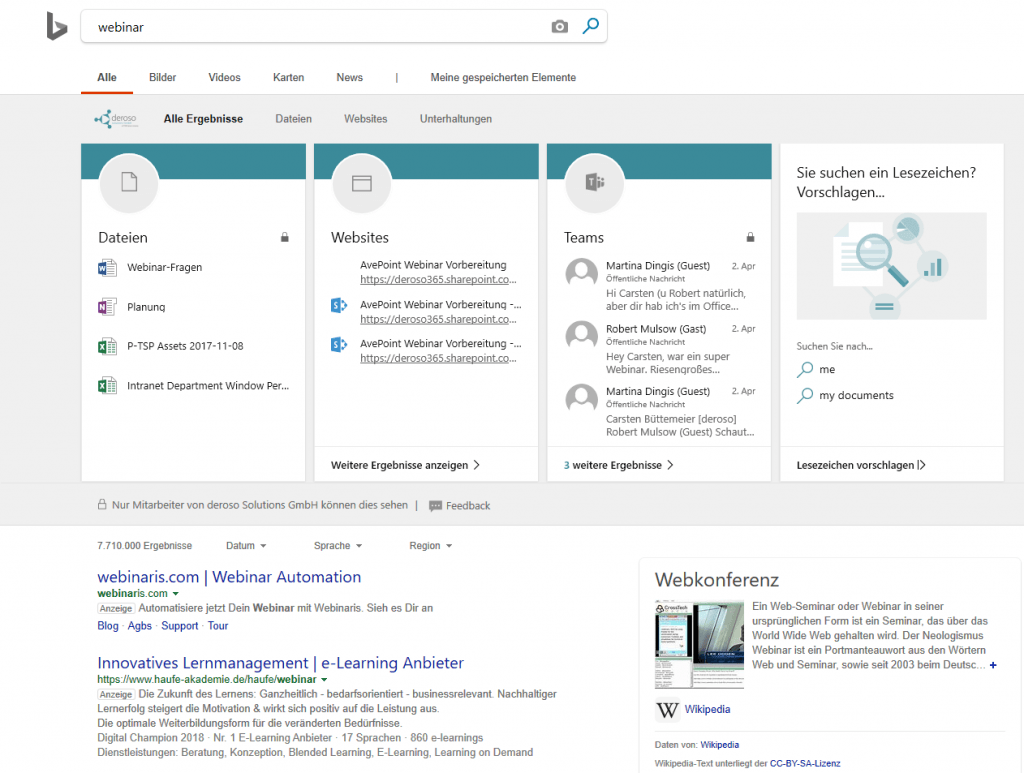Open P-TSP Assets 2017-11-08 file
This screenshot has height=773, width=1024.
pyautogui.click(x=185, y=346)
